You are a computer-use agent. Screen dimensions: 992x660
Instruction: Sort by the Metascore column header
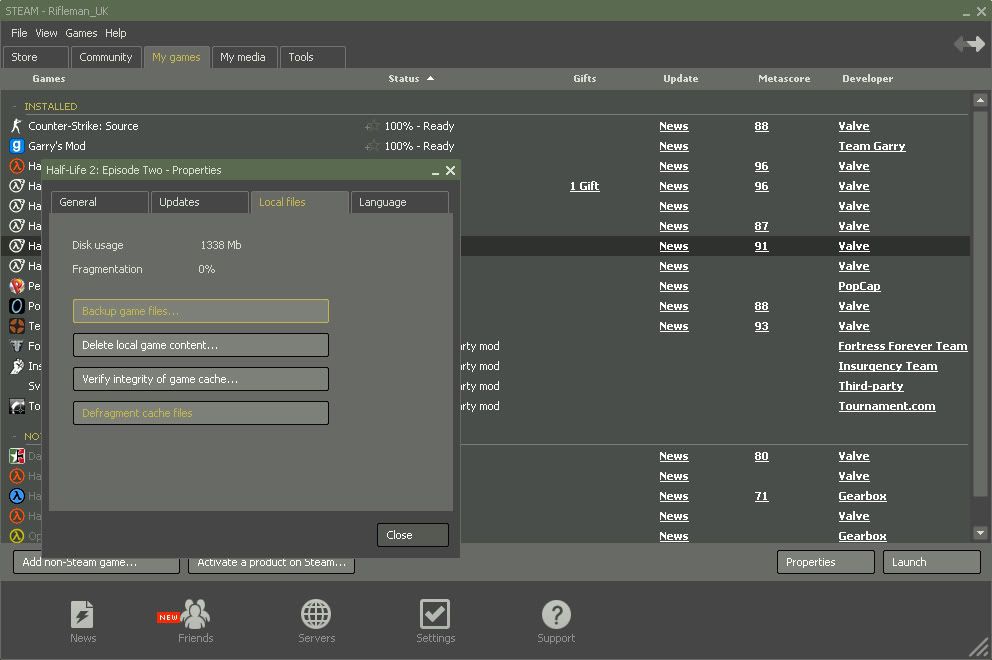pos(784,78)
